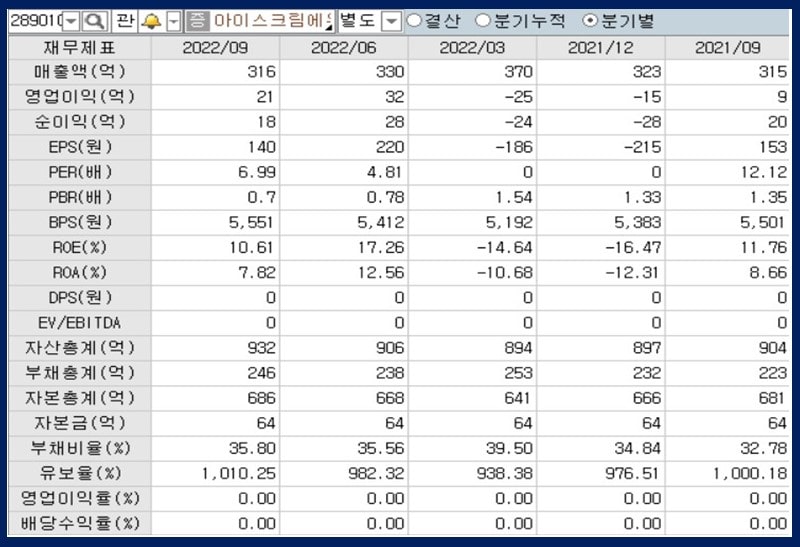Click the ROE value 17.26
This screenshot has height=547, width=800.
pyautogui.click(x=381, y=247)
